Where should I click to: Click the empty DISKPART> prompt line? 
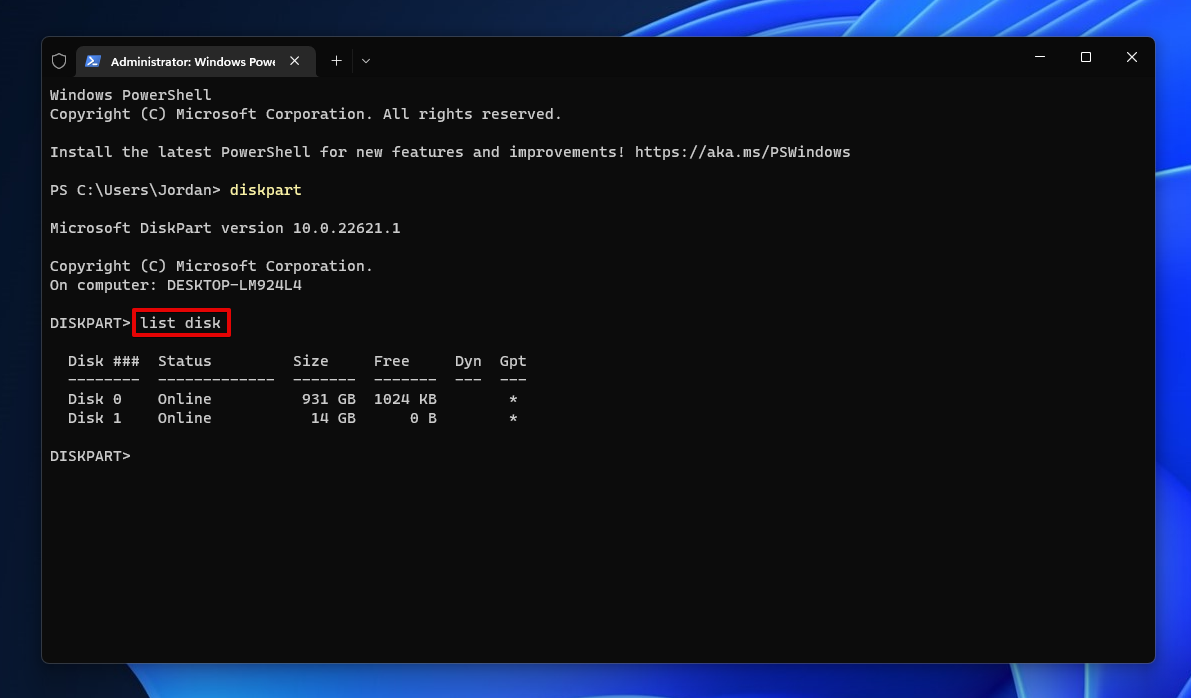90,456
